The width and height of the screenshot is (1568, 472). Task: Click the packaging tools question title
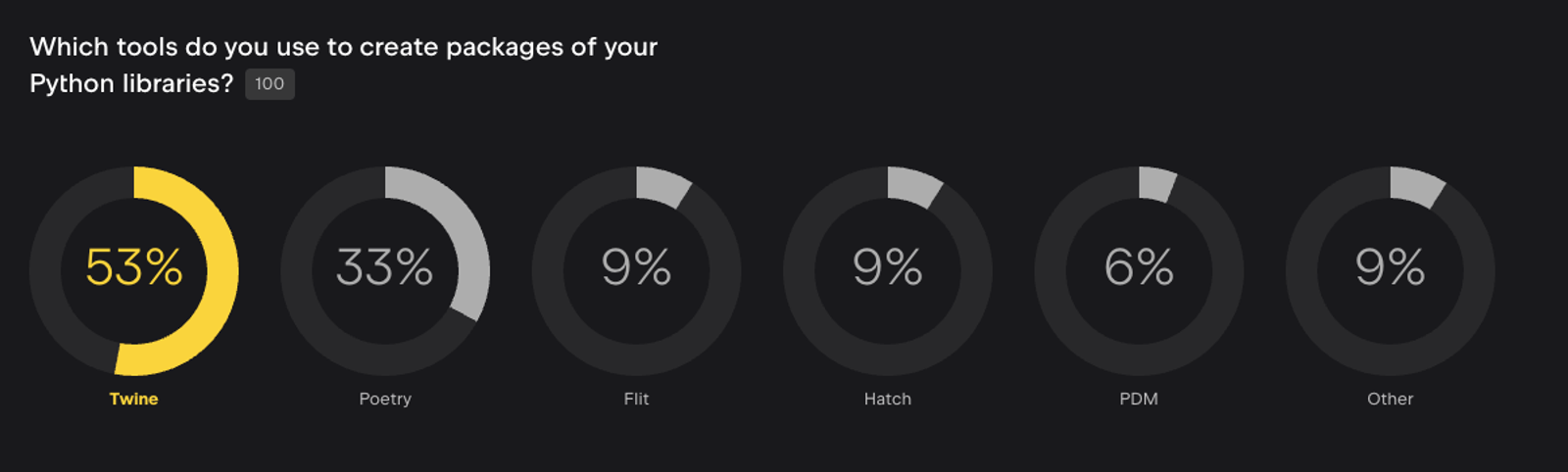coord(343,65)
